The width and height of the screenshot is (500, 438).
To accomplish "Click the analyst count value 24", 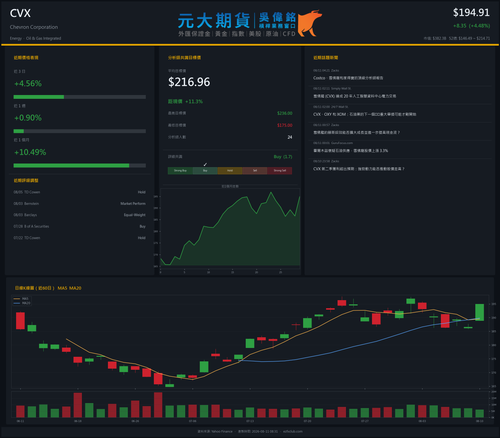I will click(290, 137).
